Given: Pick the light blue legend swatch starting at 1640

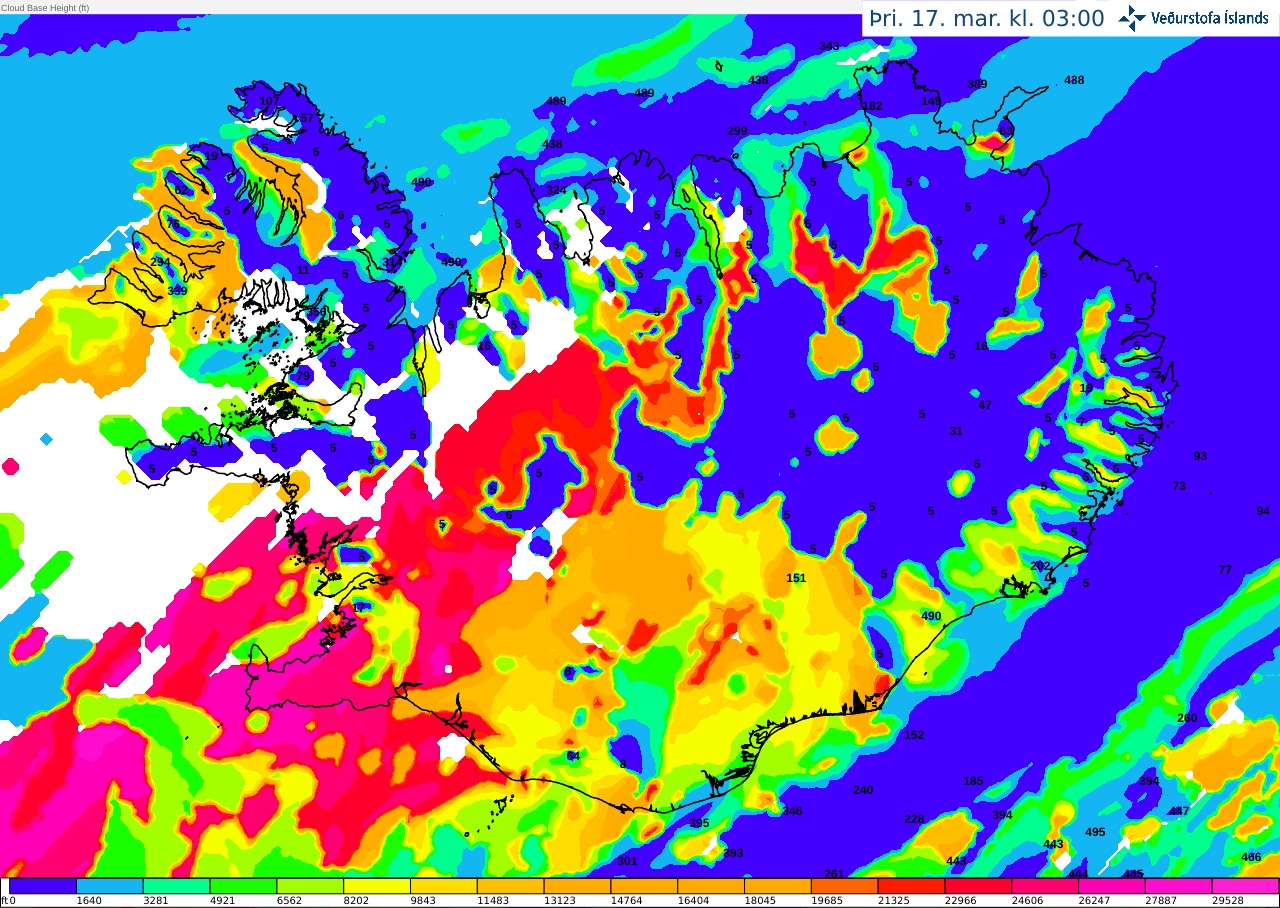Looking at the screenshot, I should pos(110,886).
